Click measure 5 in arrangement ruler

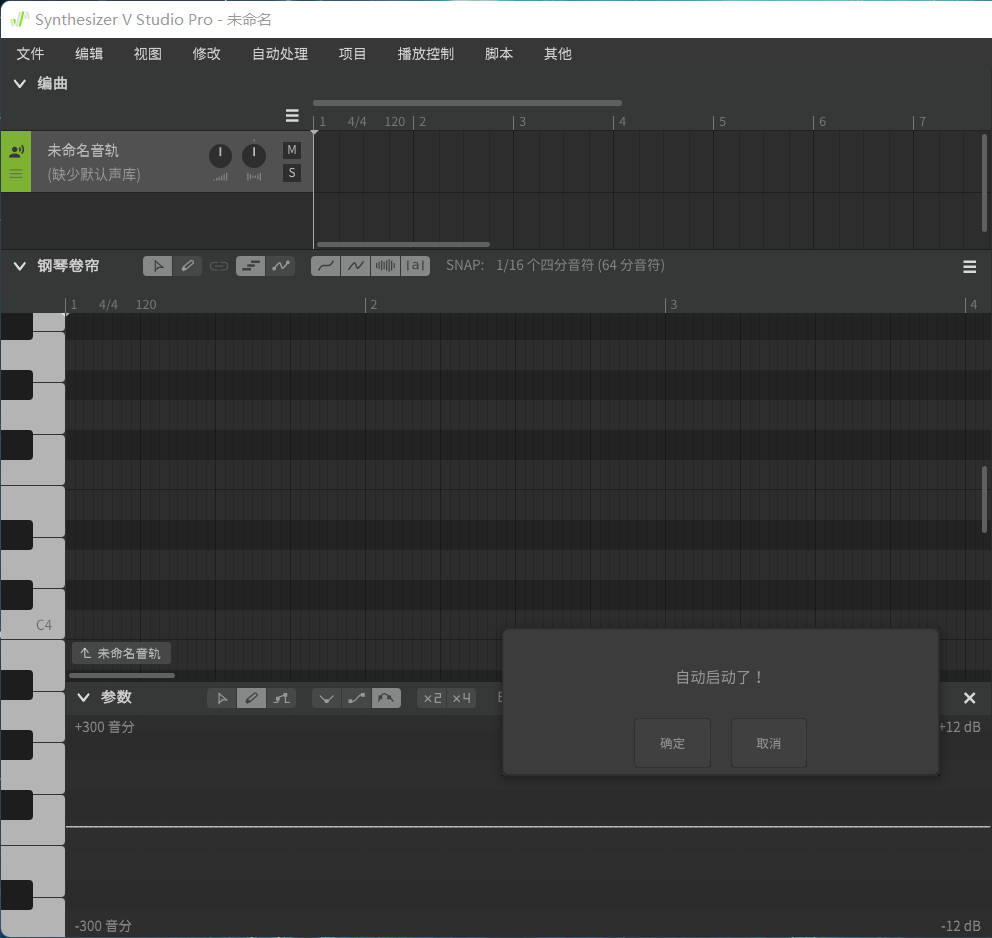722,121
